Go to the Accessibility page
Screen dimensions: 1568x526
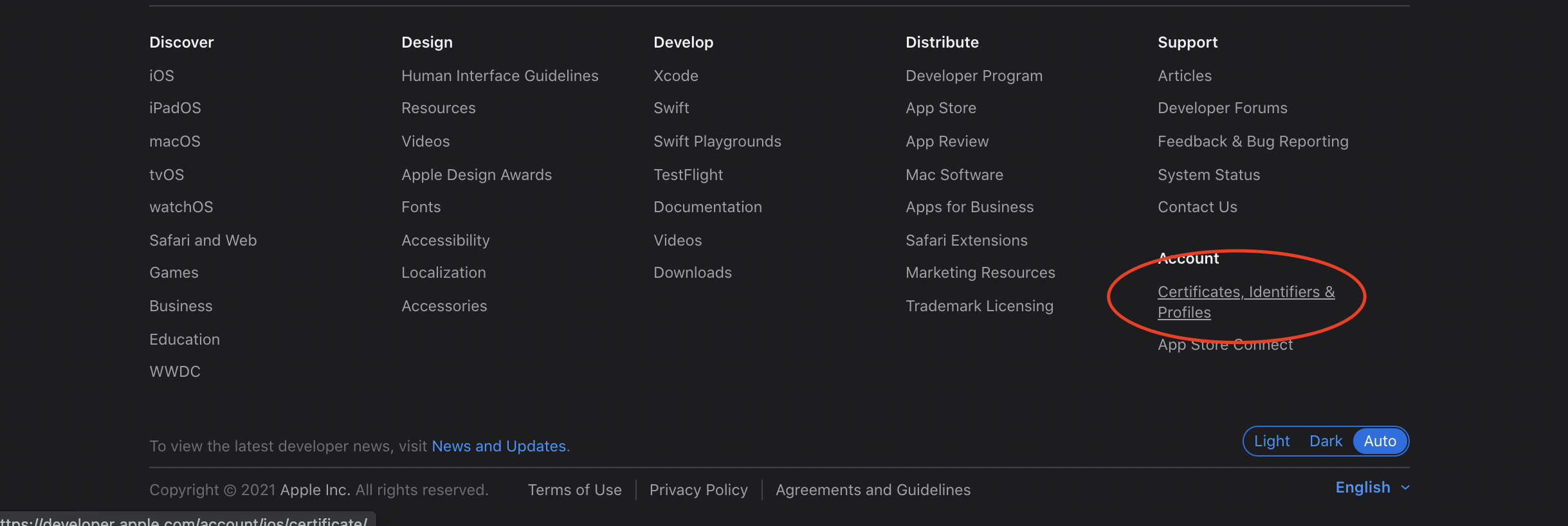446,240
